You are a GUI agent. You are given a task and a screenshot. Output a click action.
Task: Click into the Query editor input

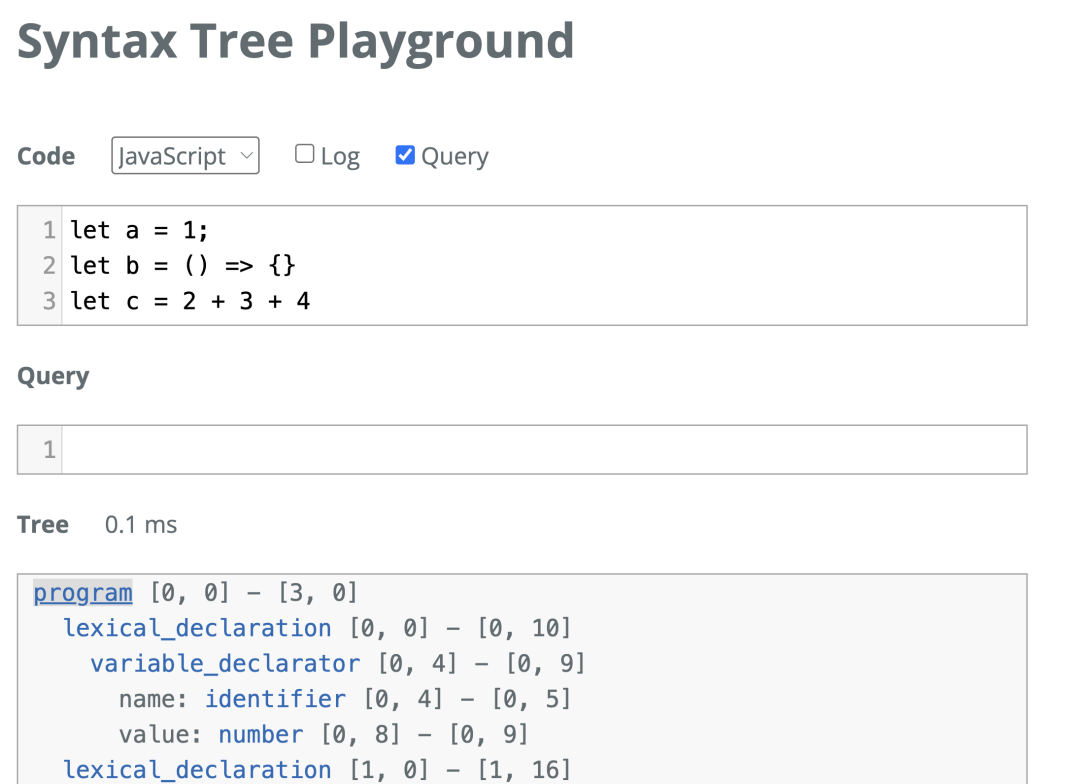[x=544, y=450]
